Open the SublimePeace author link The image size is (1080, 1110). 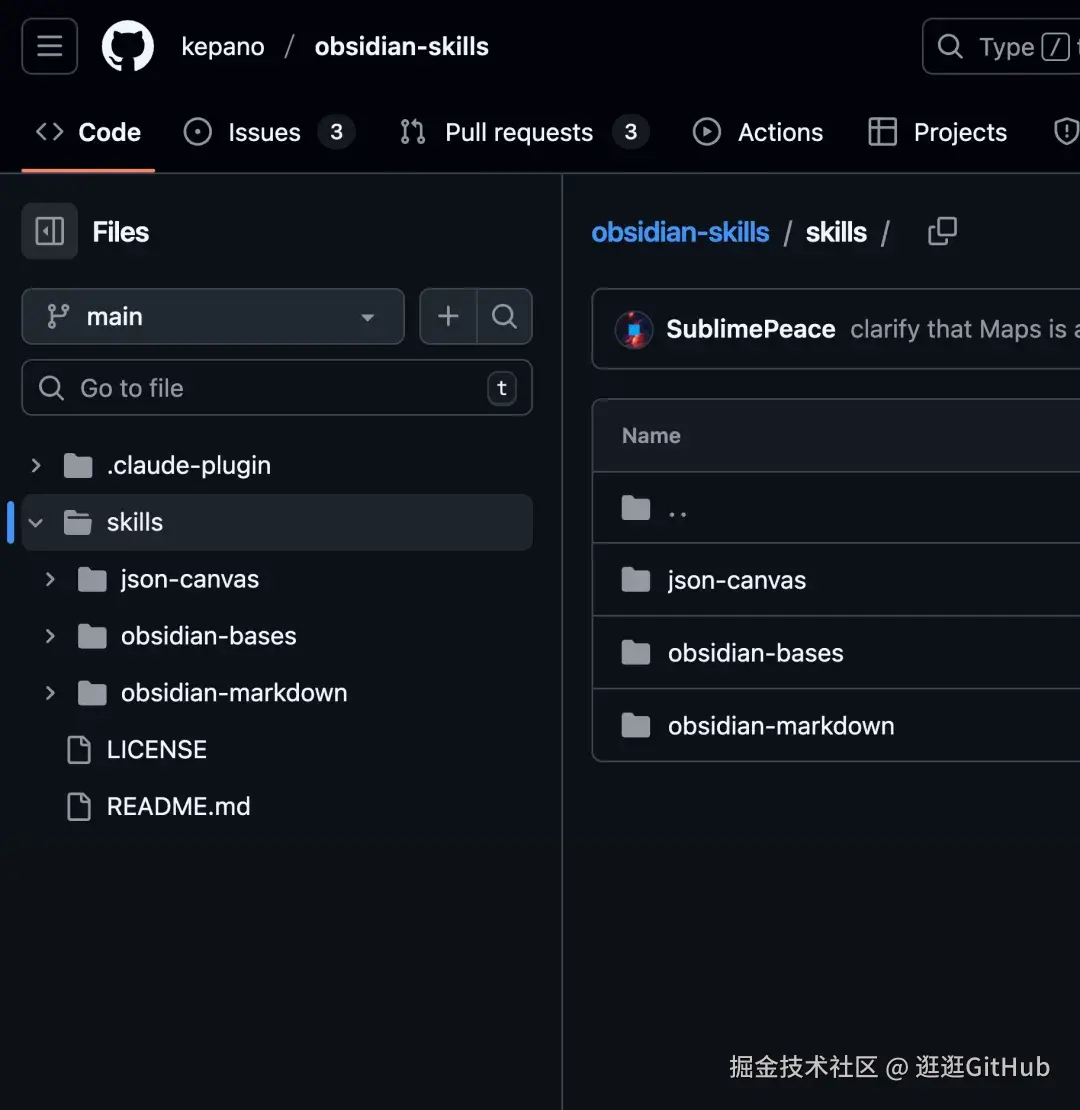(751, 329)
